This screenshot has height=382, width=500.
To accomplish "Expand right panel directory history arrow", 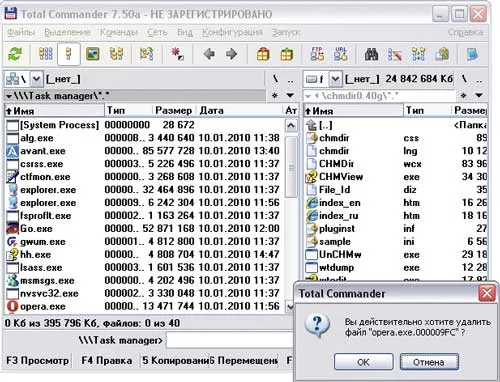I will pyautogui.click(x=479, y=96).
